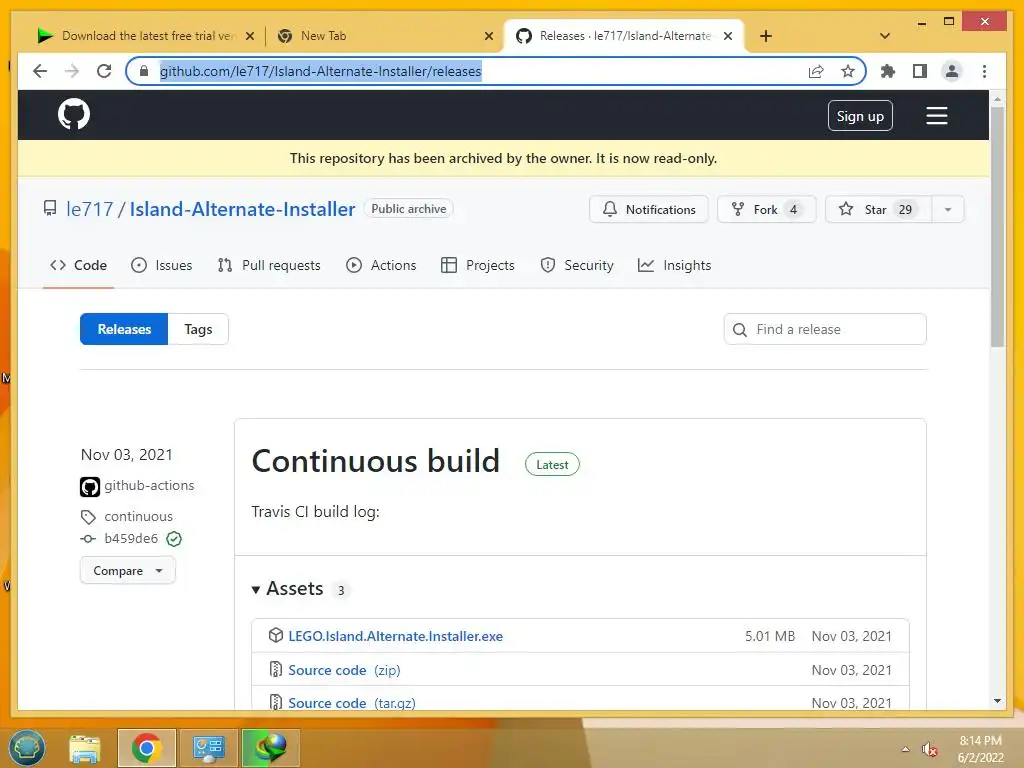Open the Projects tab
Screen dimensions: 1024x768
point(478,265)
